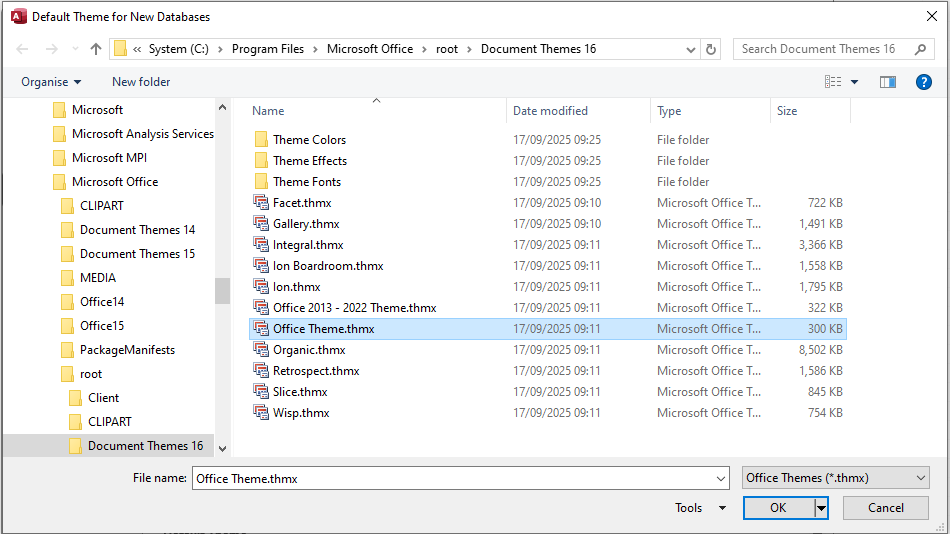Select Document Themes 16 in the tree
Image resolution: width=950 pixels, height=534 pixels.
[145, 446]
